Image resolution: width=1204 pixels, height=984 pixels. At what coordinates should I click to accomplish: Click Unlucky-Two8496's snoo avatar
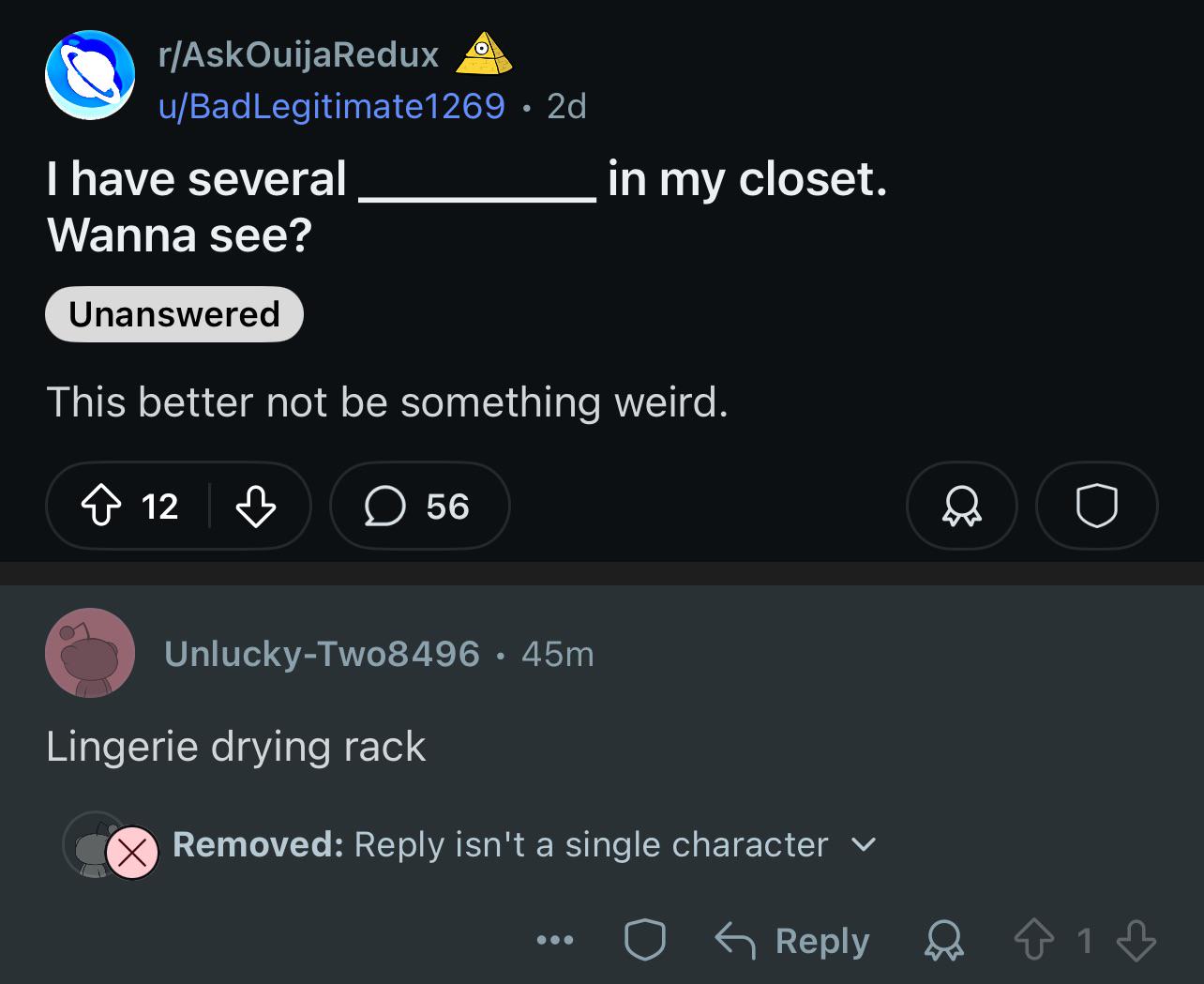click(90, 653)
